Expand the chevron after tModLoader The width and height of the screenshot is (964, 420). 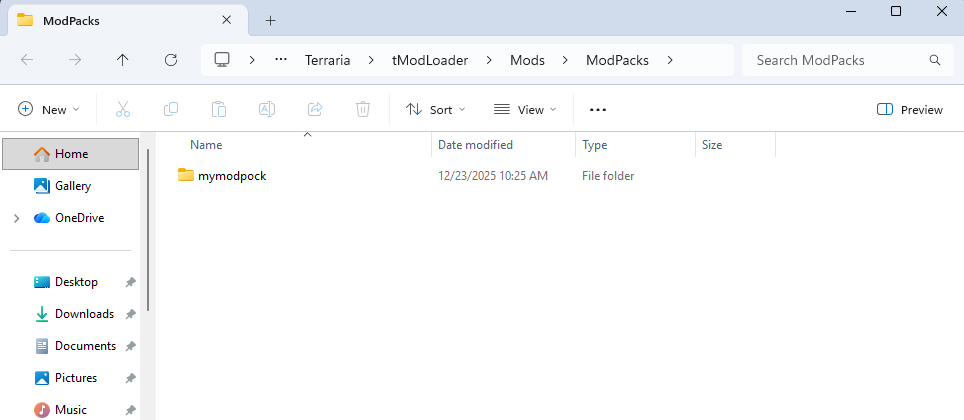click(x=489, y=60)
